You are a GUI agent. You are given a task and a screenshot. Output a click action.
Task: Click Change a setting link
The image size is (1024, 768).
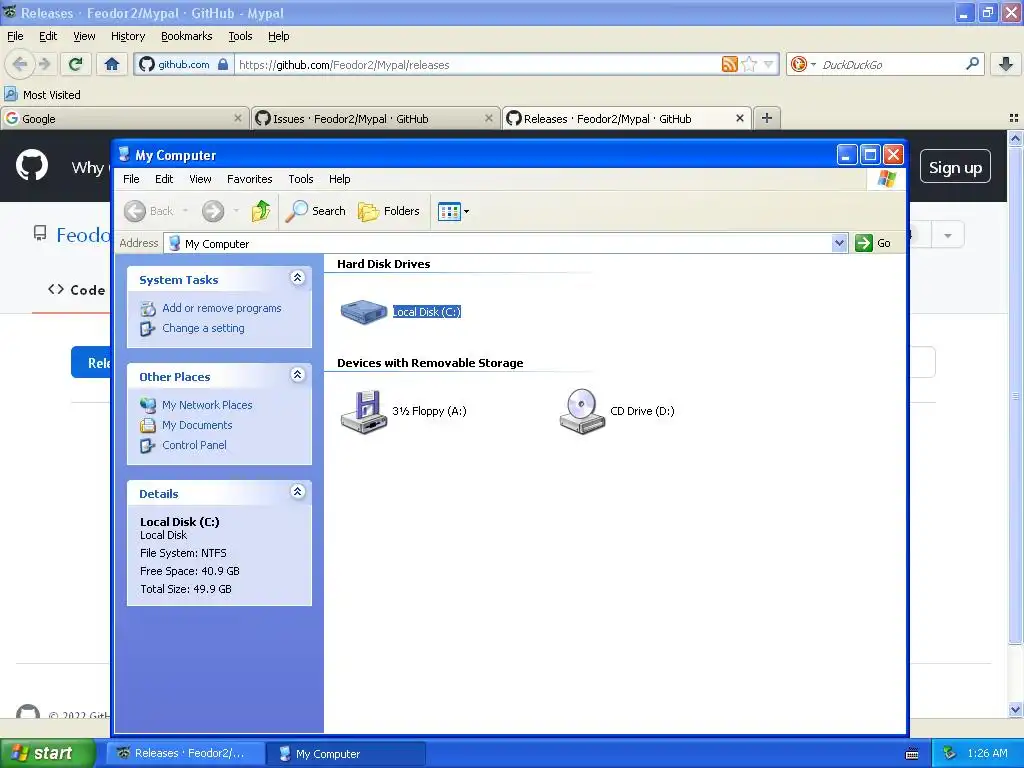point(203,328)
